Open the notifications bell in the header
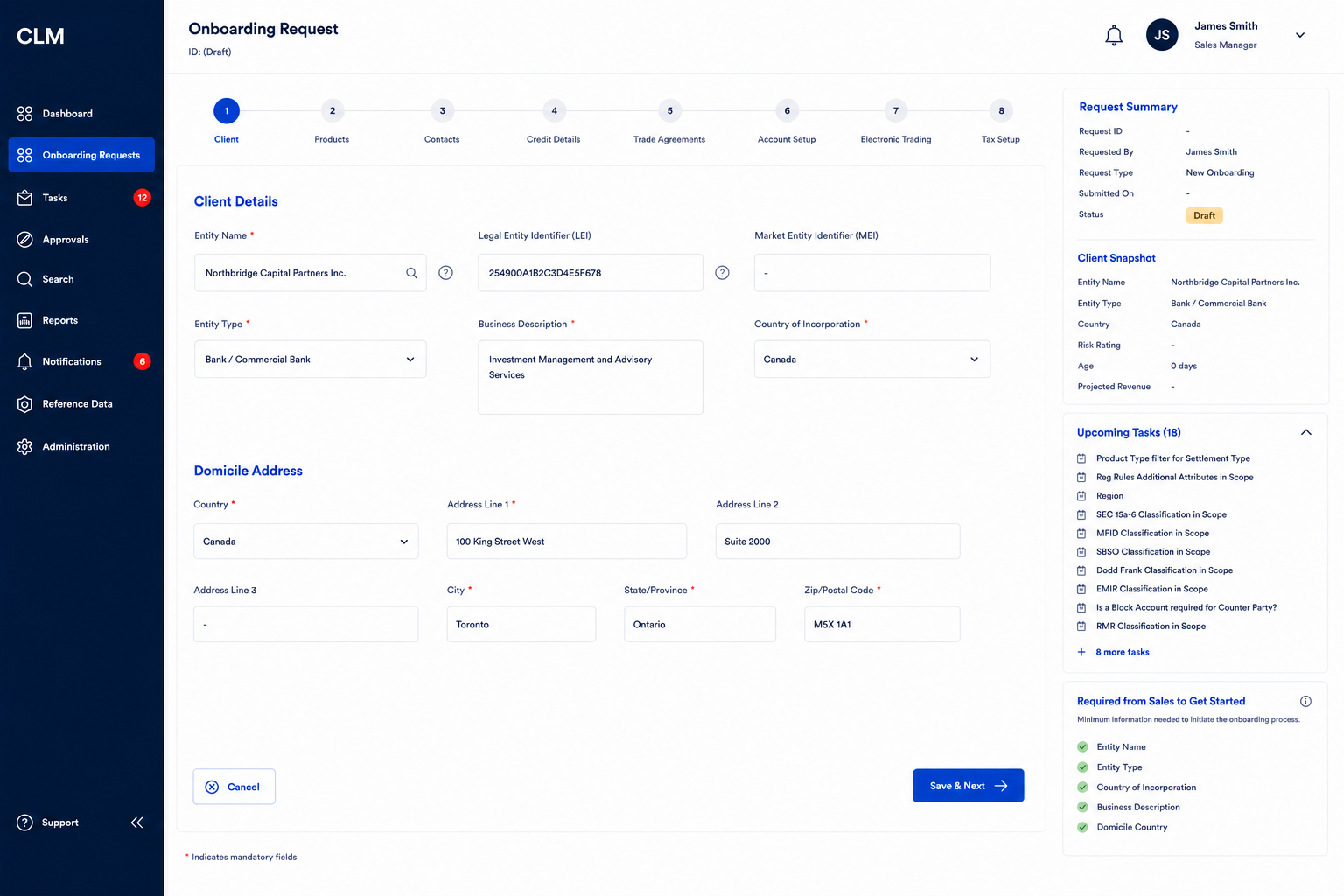 (1114, 36)
